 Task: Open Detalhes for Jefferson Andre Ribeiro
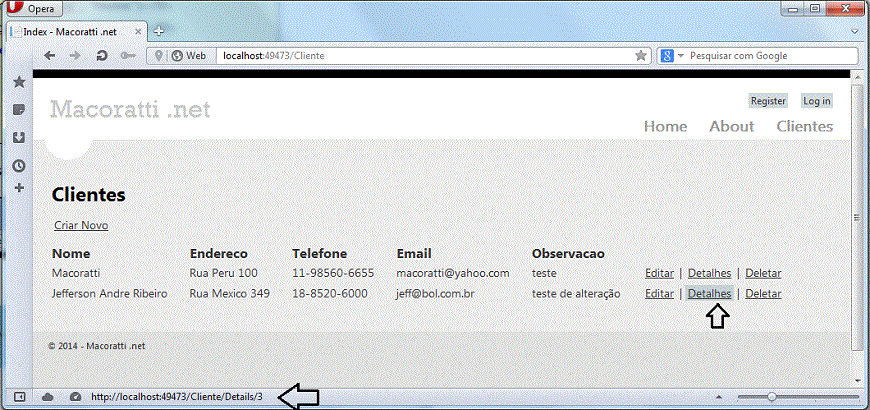709,294
